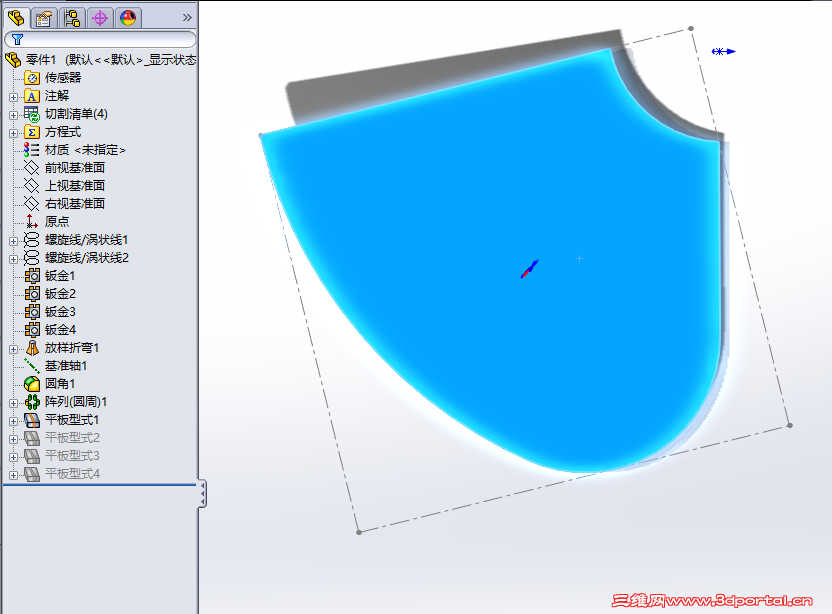
Task: Expand the 放样折弯1 tree node
Action: 13,349
